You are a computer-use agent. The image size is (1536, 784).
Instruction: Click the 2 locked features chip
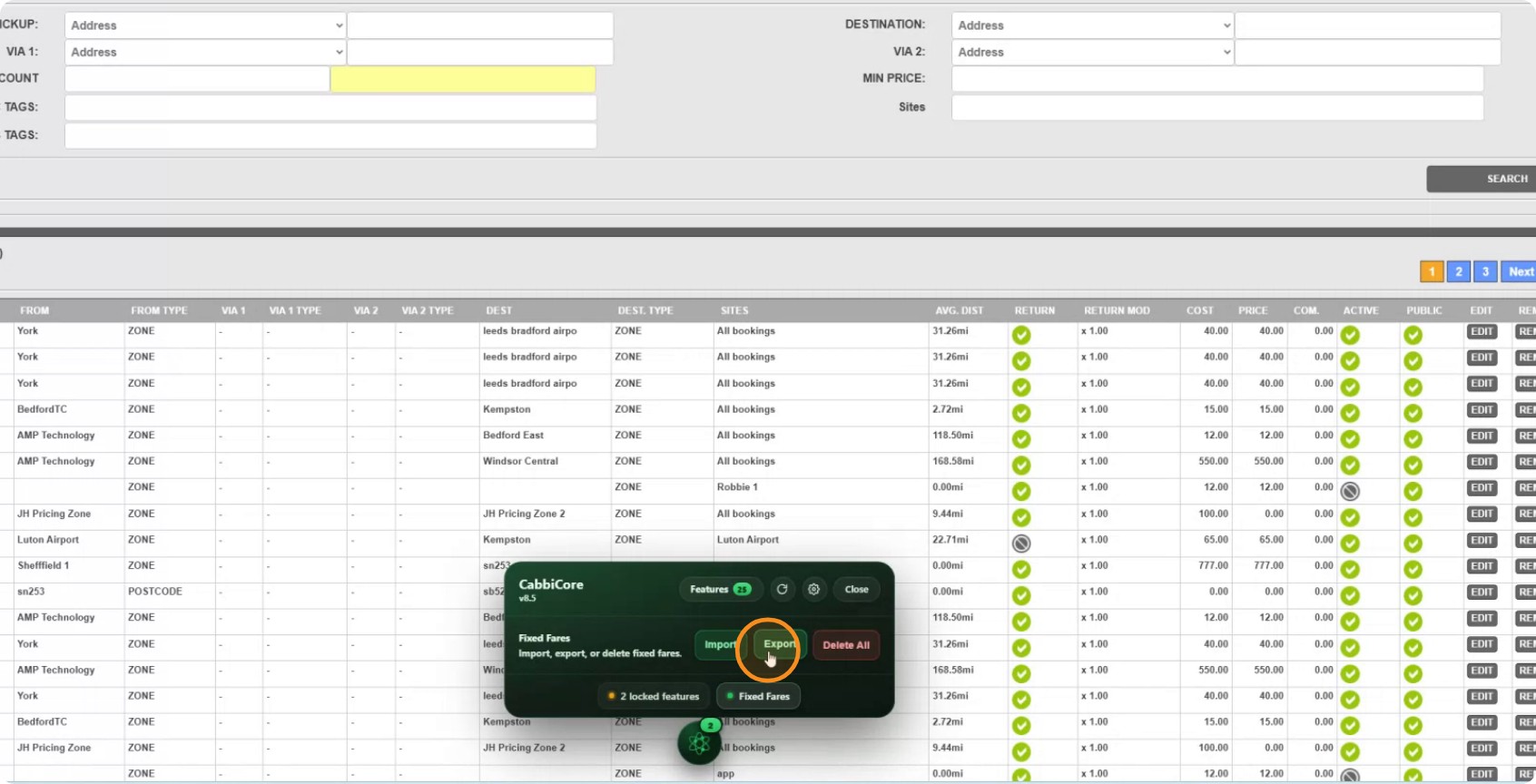pyautogui.click(x=654, y=696)
